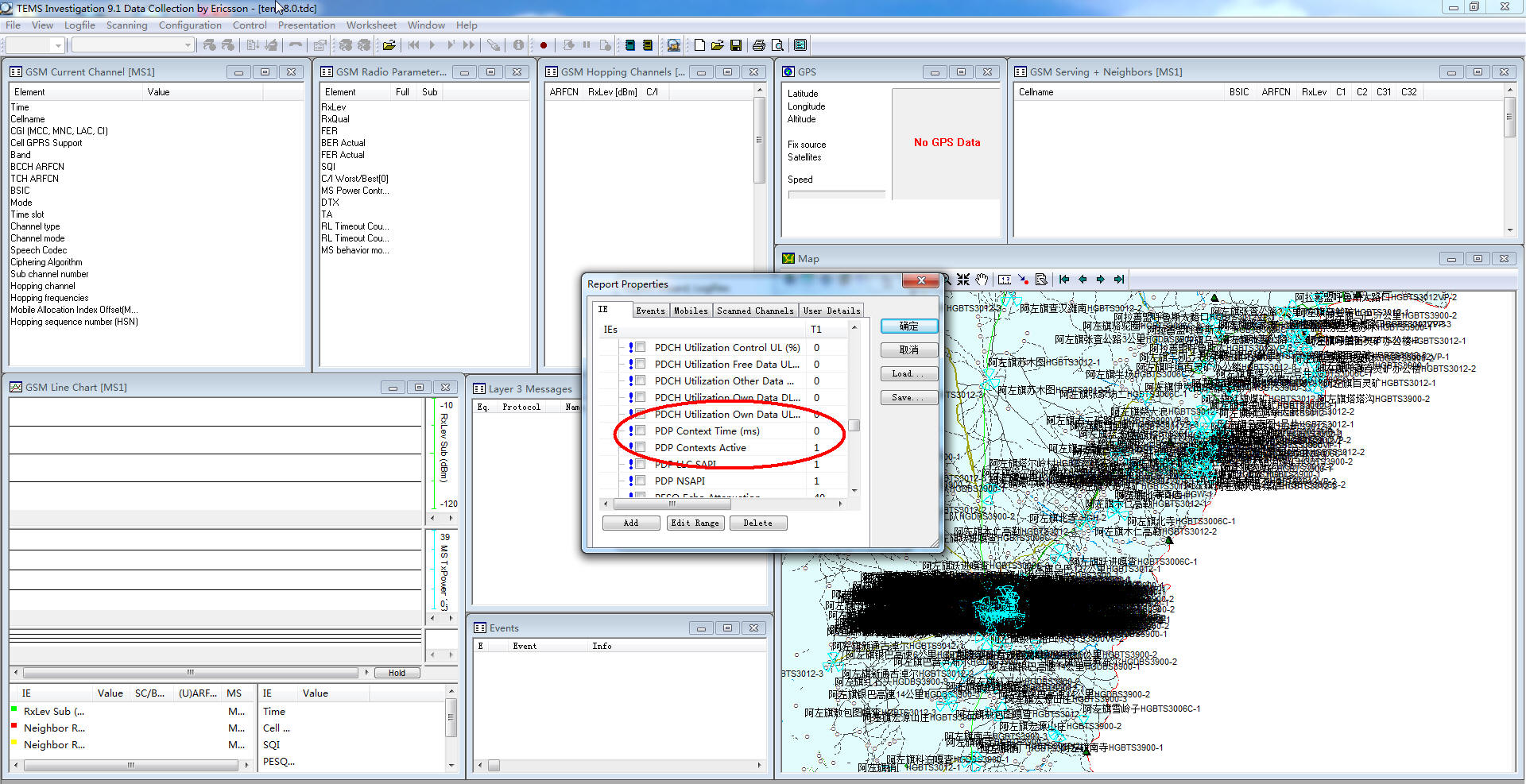The width and height of the screenshot is (1526, 784).
Task: Open the Presentation menu
Action: click(307, 25)
